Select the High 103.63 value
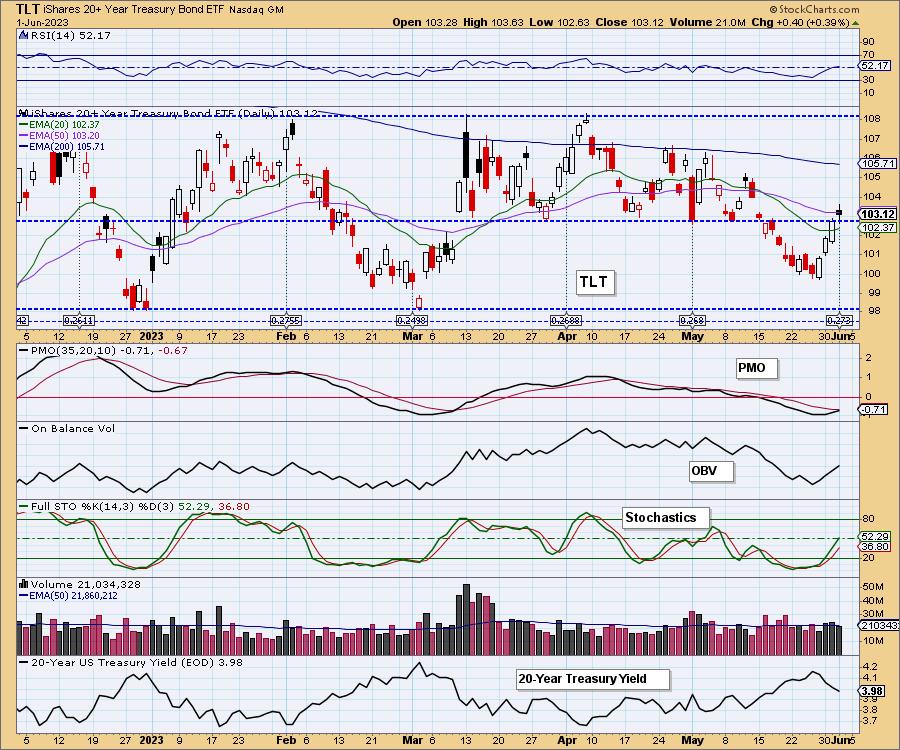The width and height of the screenshot is (900, 750). pyautogui.click(x=493, y=22)
